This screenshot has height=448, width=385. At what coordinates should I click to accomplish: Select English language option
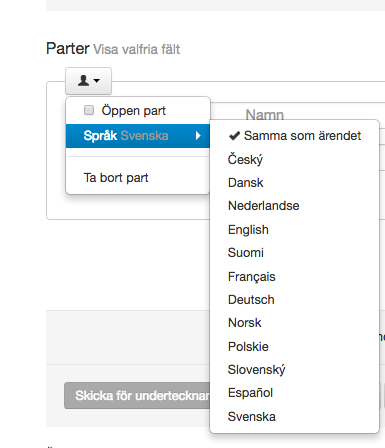tap(295, 230)
